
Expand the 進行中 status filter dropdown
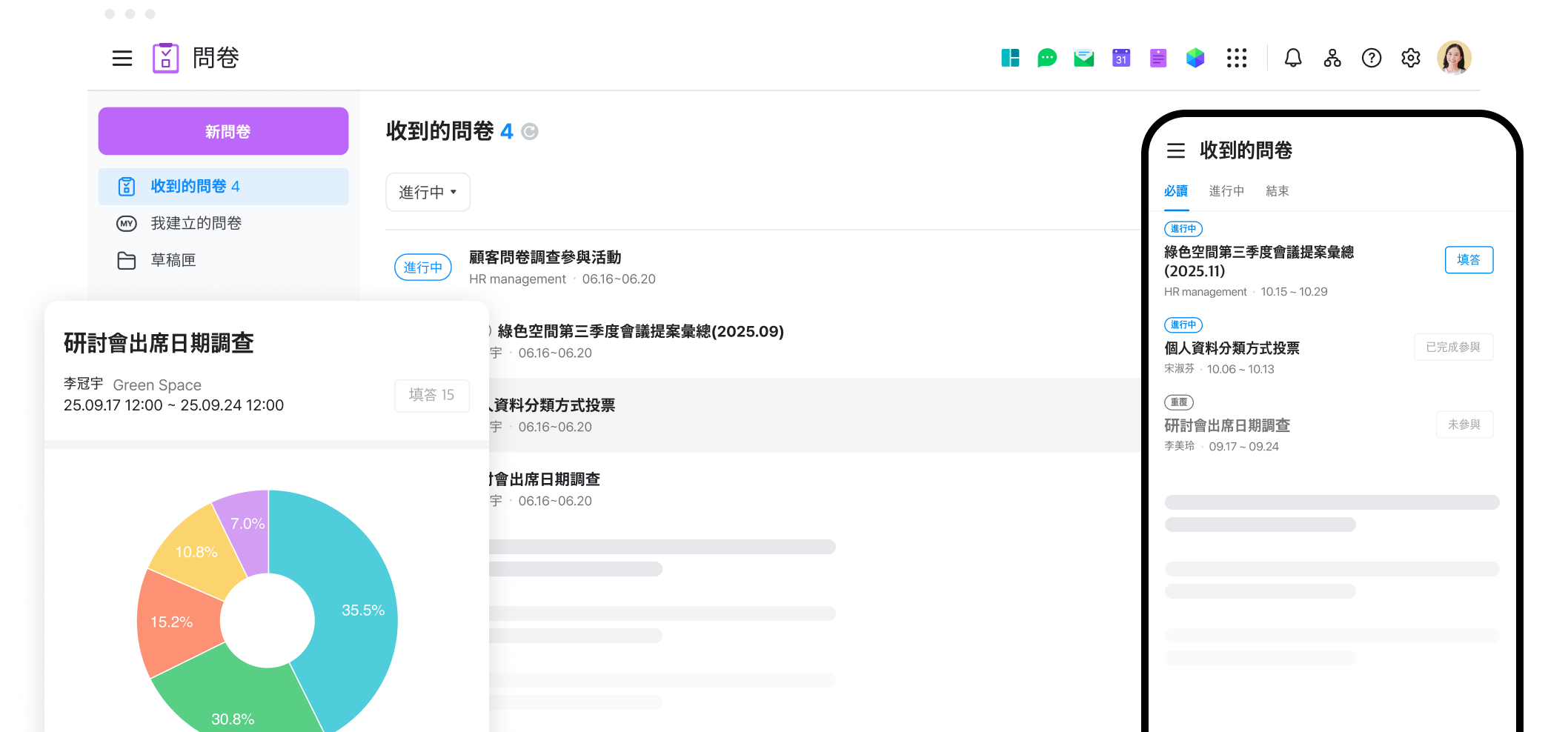coord(428,193)
